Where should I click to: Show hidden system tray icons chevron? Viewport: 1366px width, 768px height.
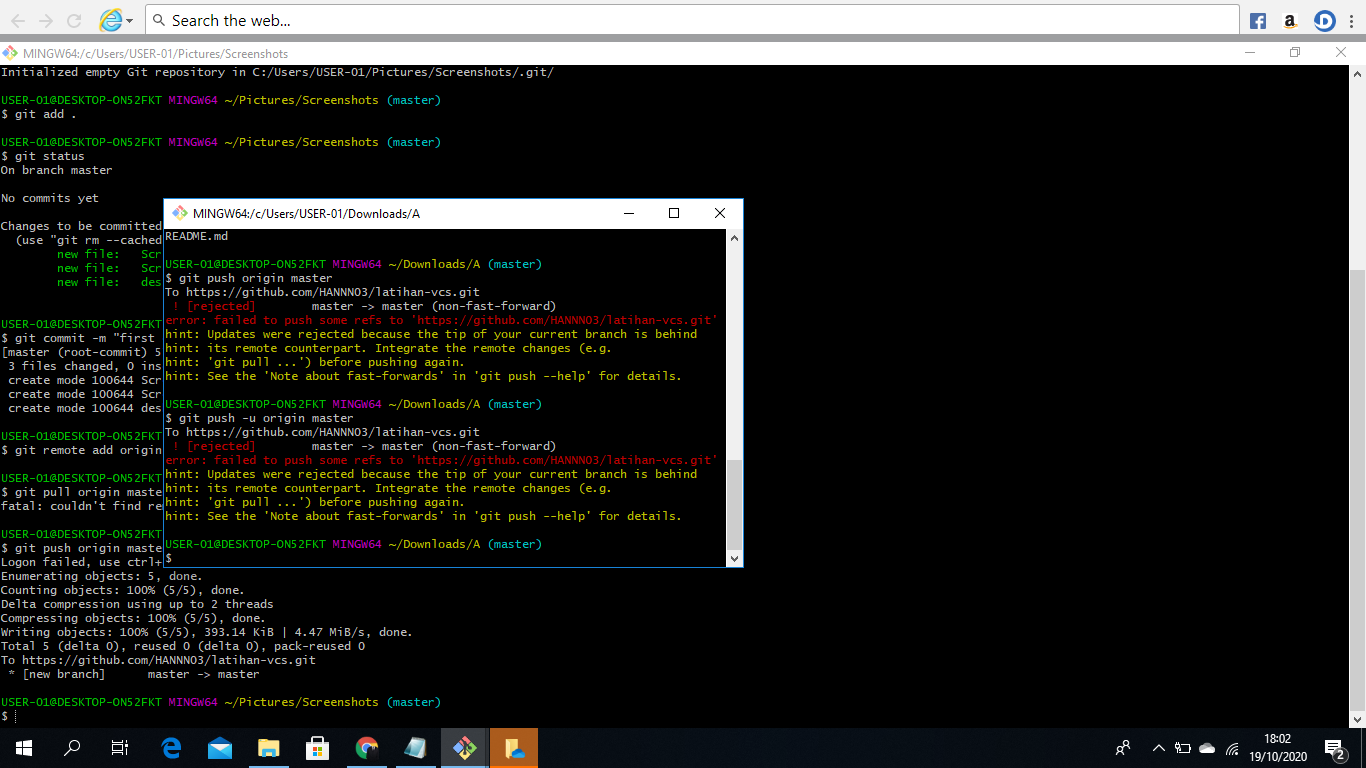(1159, 748)
